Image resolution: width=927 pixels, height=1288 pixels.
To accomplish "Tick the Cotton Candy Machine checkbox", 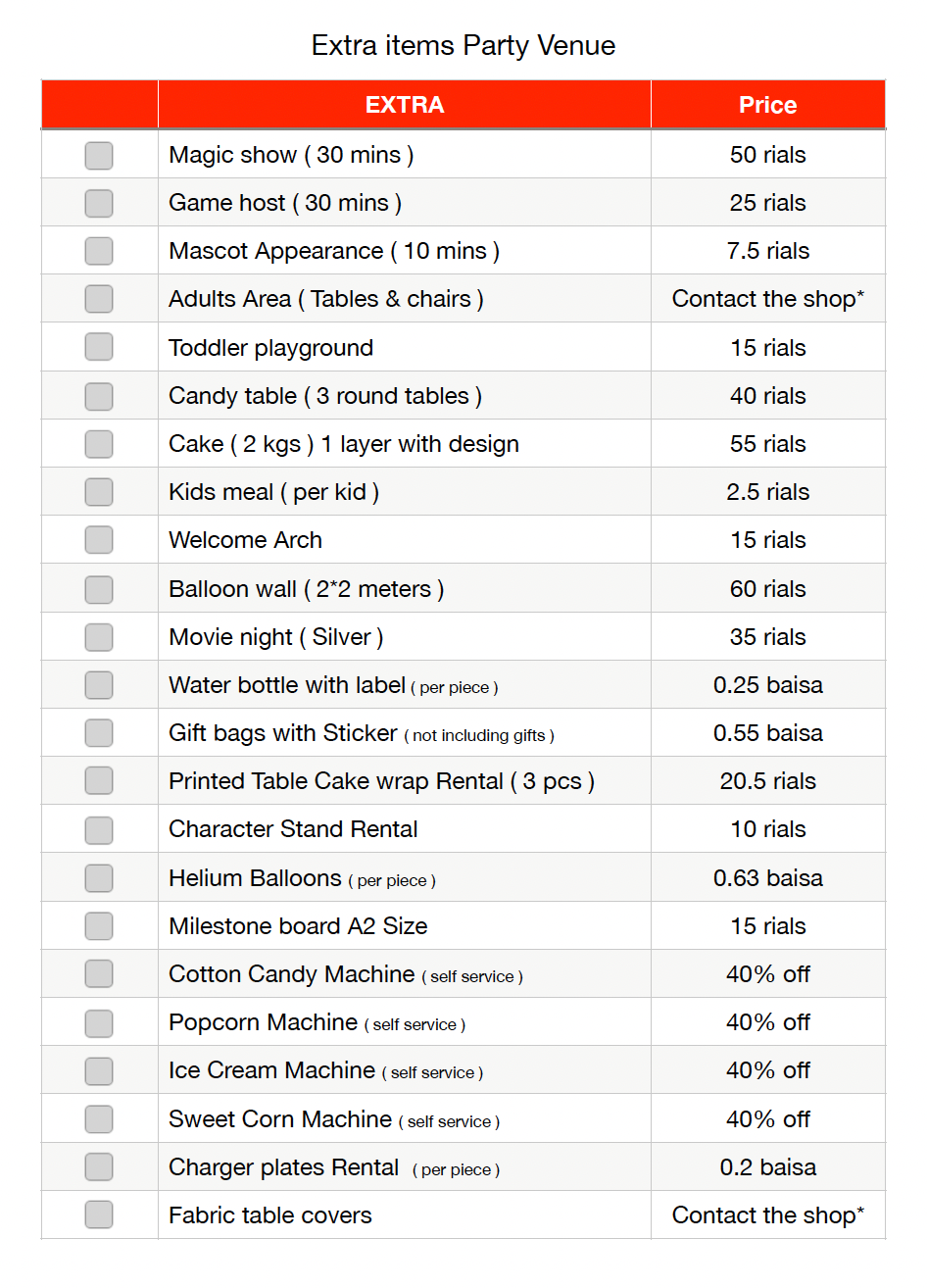I will pyautogui.click(x=99, y=974).
